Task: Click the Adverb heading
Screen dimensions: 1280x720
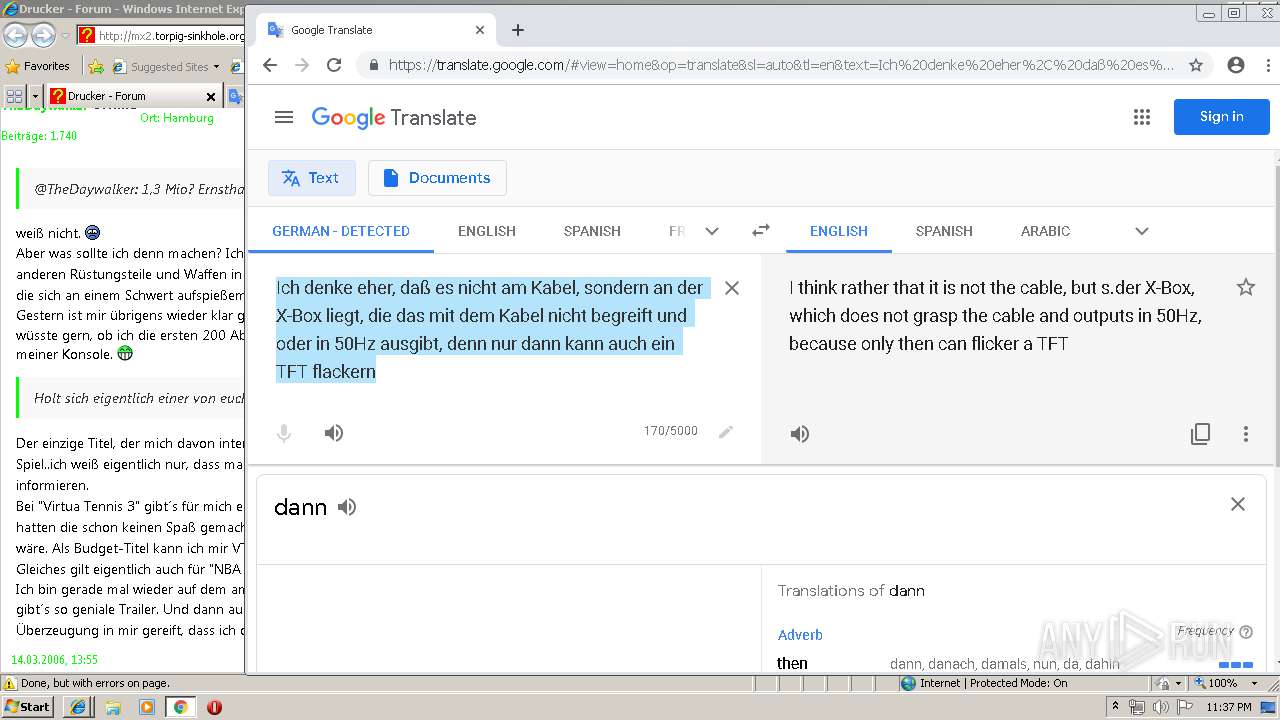Action: point(800,635)
